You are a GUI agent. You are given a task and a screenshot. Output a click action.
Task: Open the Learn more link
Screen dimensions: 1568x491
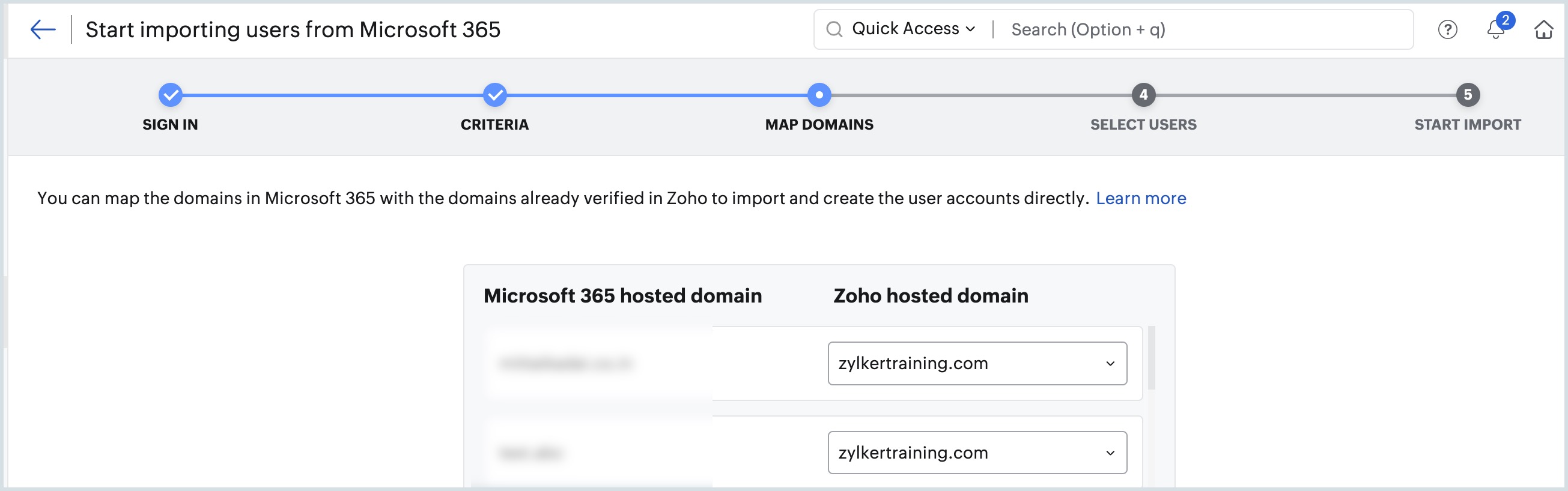pos(1141,198)
